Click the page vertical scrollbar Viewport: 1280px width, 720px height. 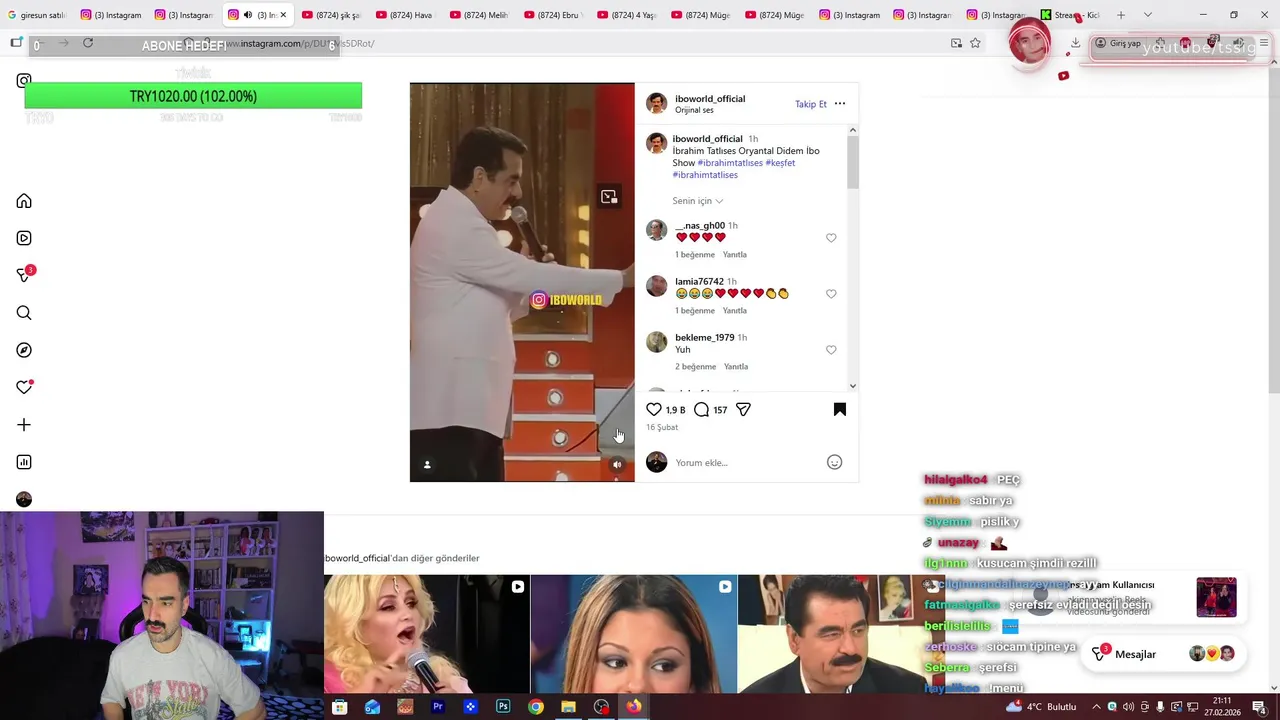pos(1274,230)
